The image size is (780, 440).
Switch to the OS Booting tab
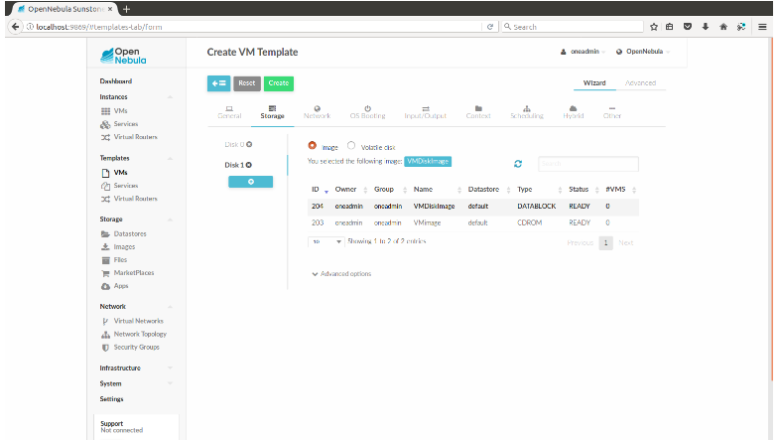pyautogui.click(x=367, y=112)
